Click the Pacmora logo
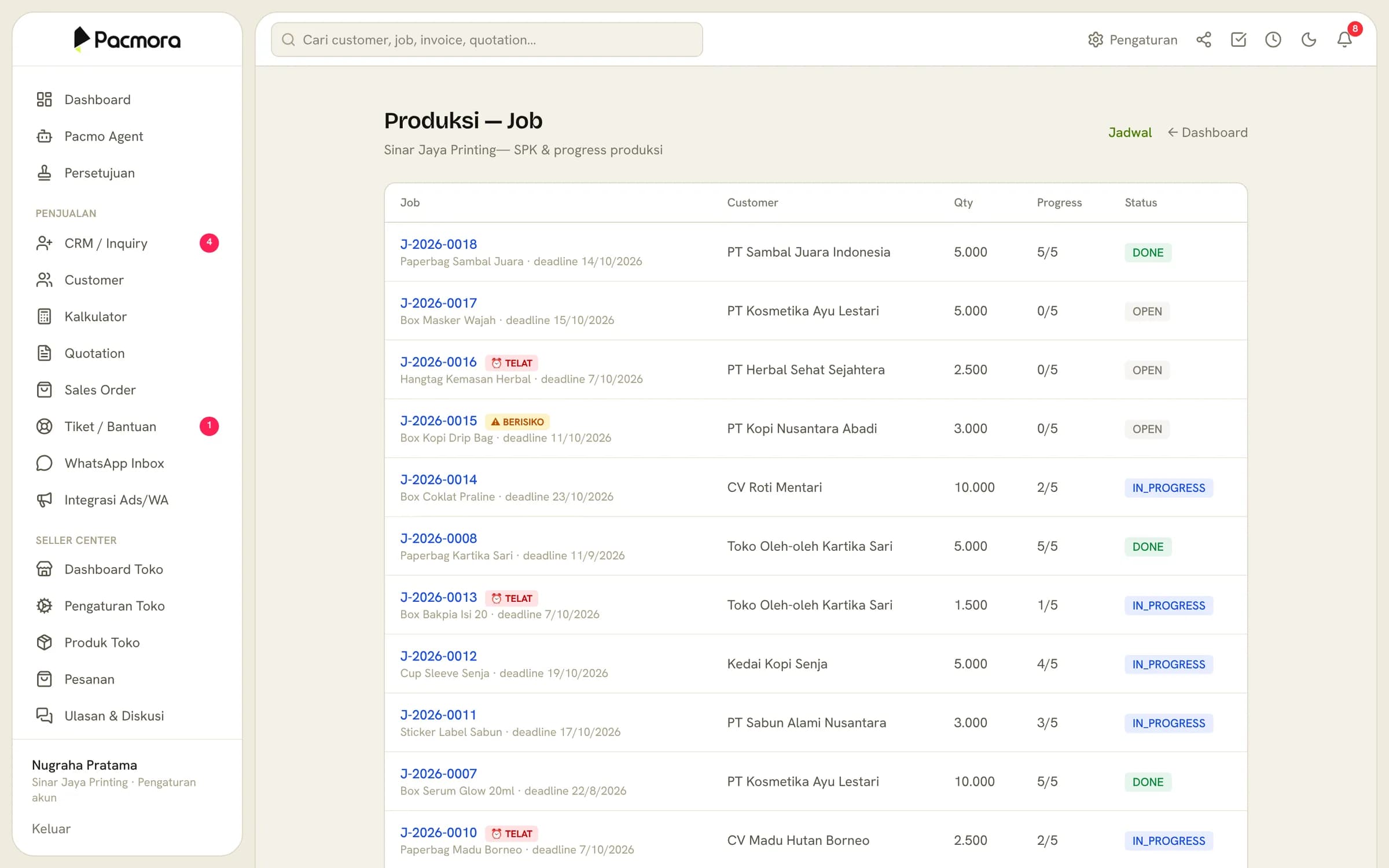Screen dimensions: 1389x868 pos(127,39)
